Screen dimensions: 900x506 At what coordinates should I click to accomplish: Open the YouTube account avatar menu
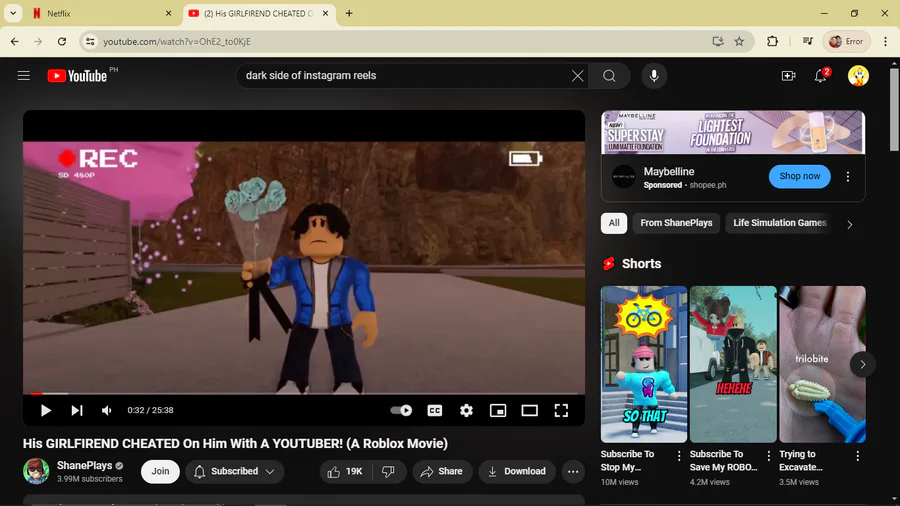coord(858,76)
